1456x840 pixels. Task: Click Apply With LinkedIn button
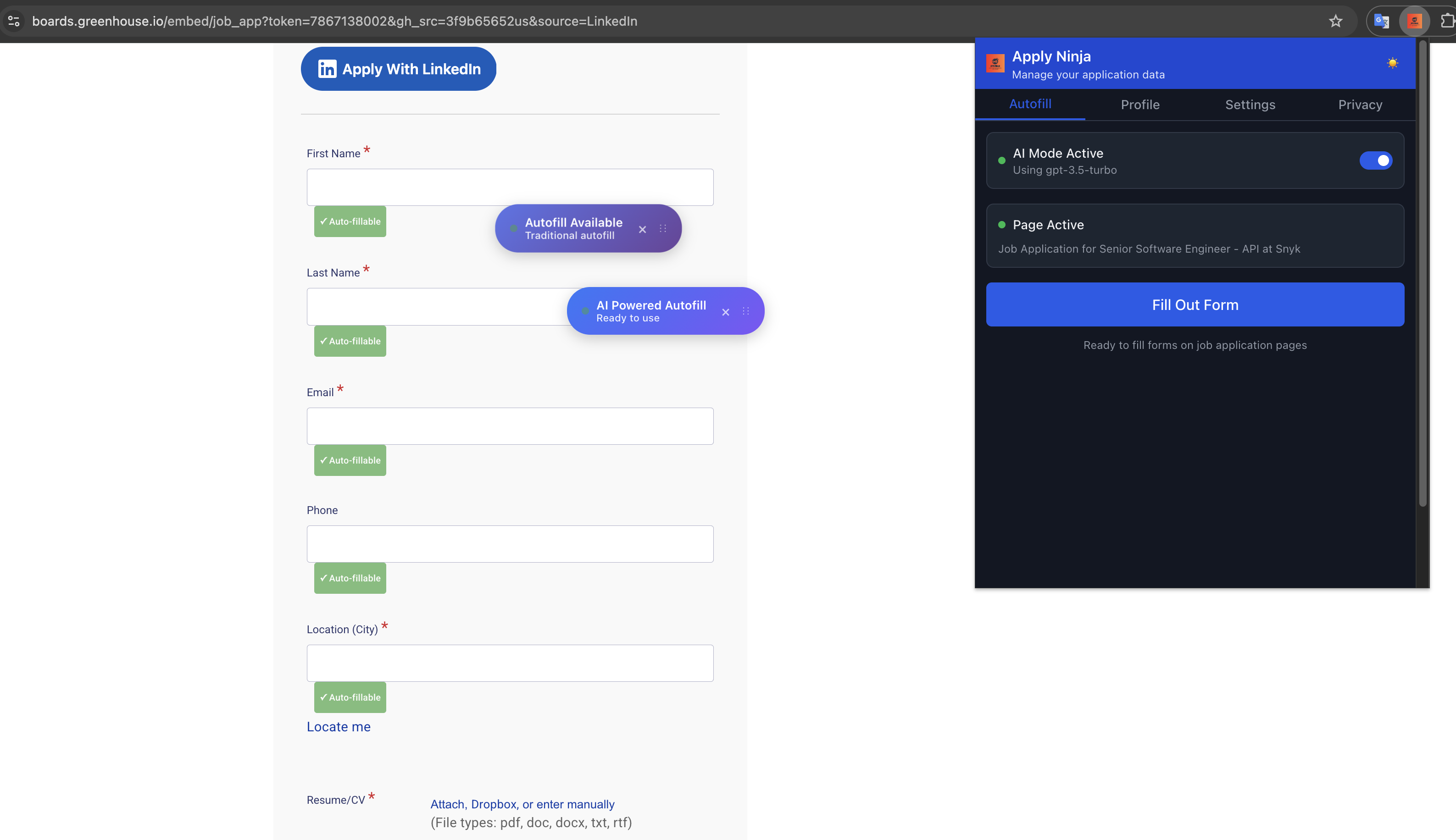tap(398, 69)
